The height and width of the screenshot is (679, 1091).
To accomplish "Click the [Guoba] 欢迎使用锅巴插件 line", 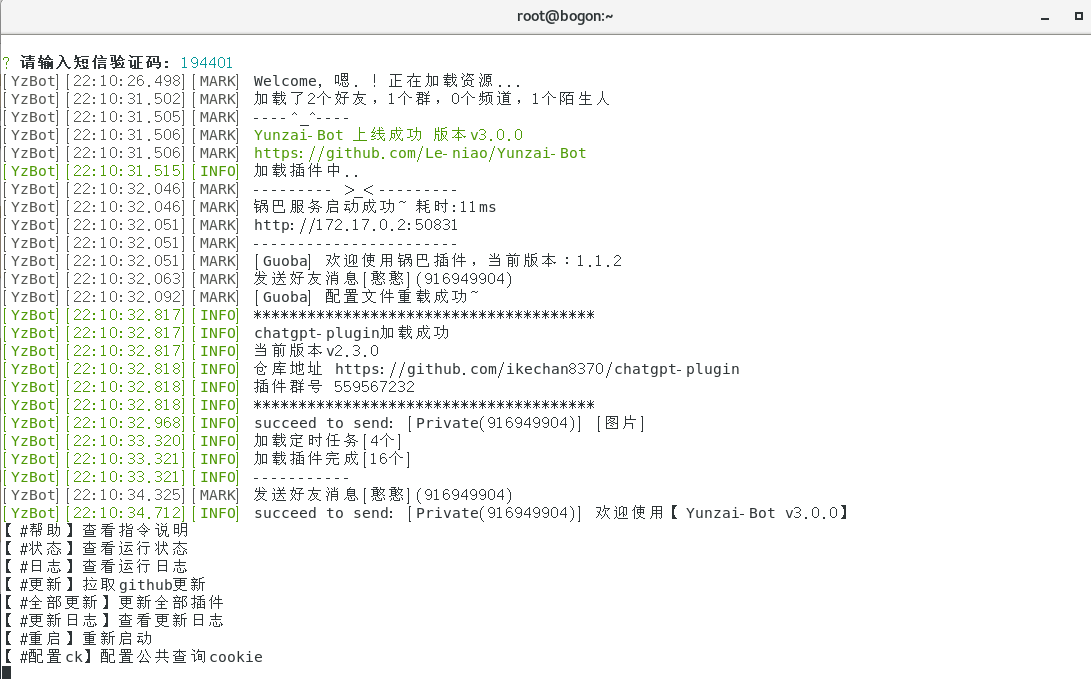I will pyautogui.click(x=438, y=261).
